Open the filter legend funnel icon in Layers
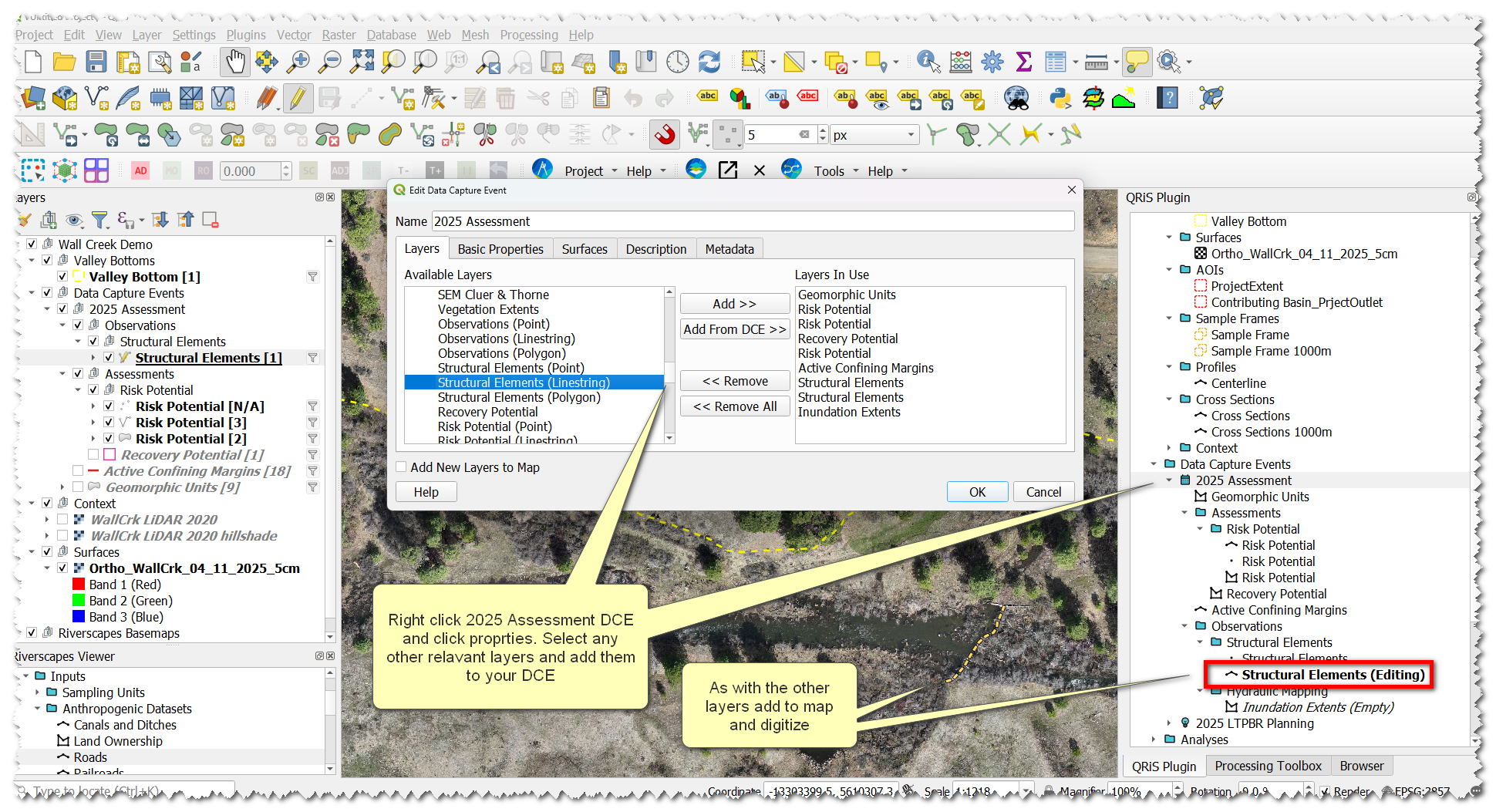Screen dimensions: 1496x812 point(99,221)
